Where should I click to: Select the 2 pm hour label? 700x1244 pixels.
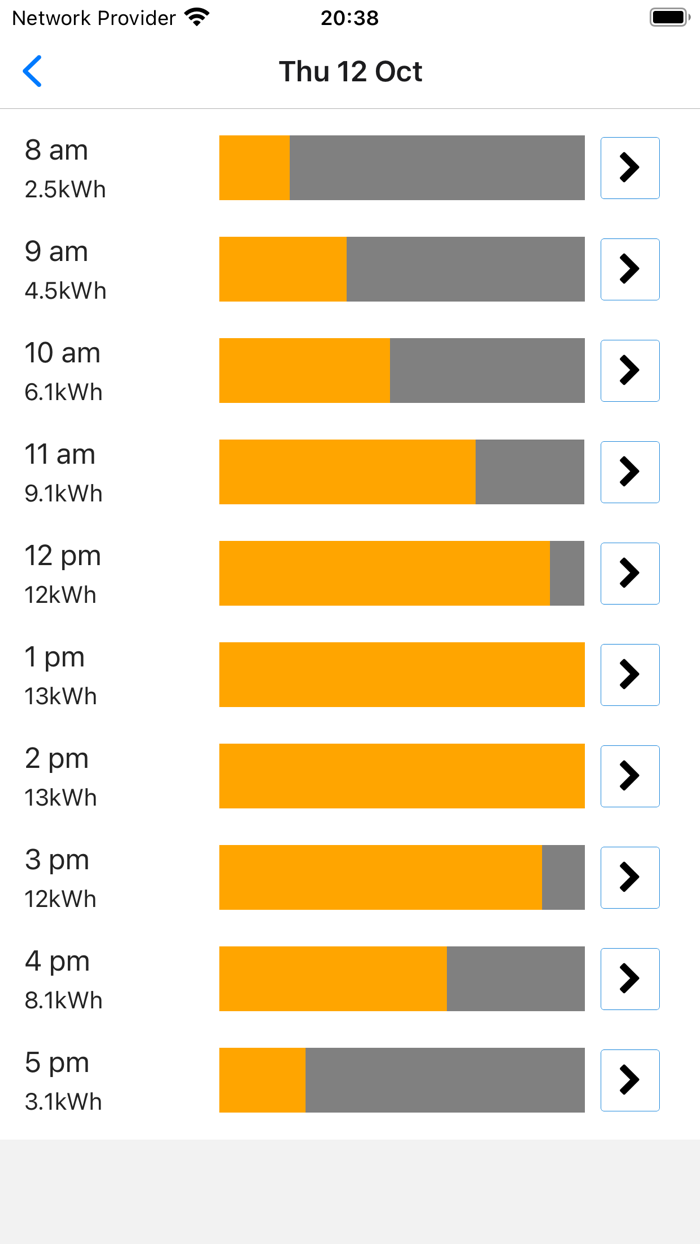[x=58, y=758]
